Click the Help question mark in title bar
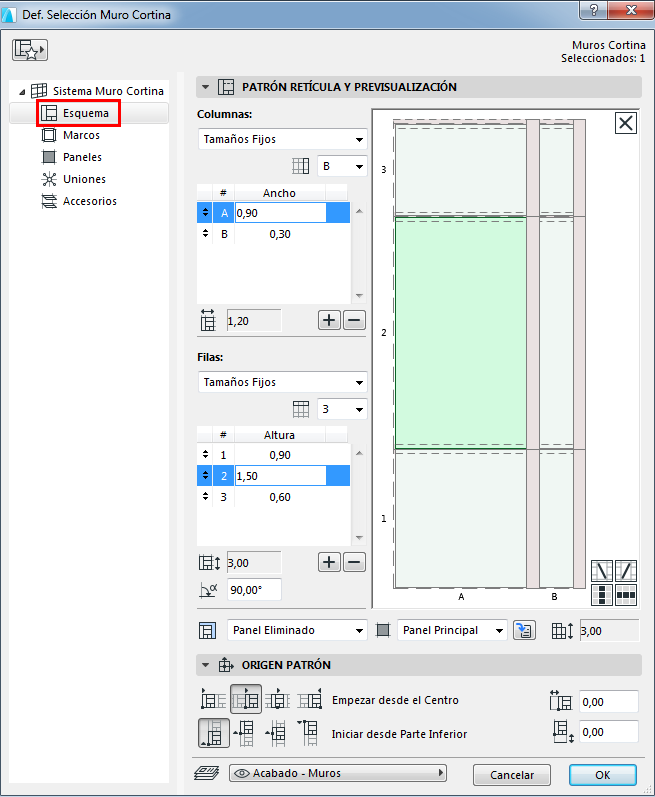The height and width of the screenshot is (797, 655). pyautogui.click(x=594, y=10)
